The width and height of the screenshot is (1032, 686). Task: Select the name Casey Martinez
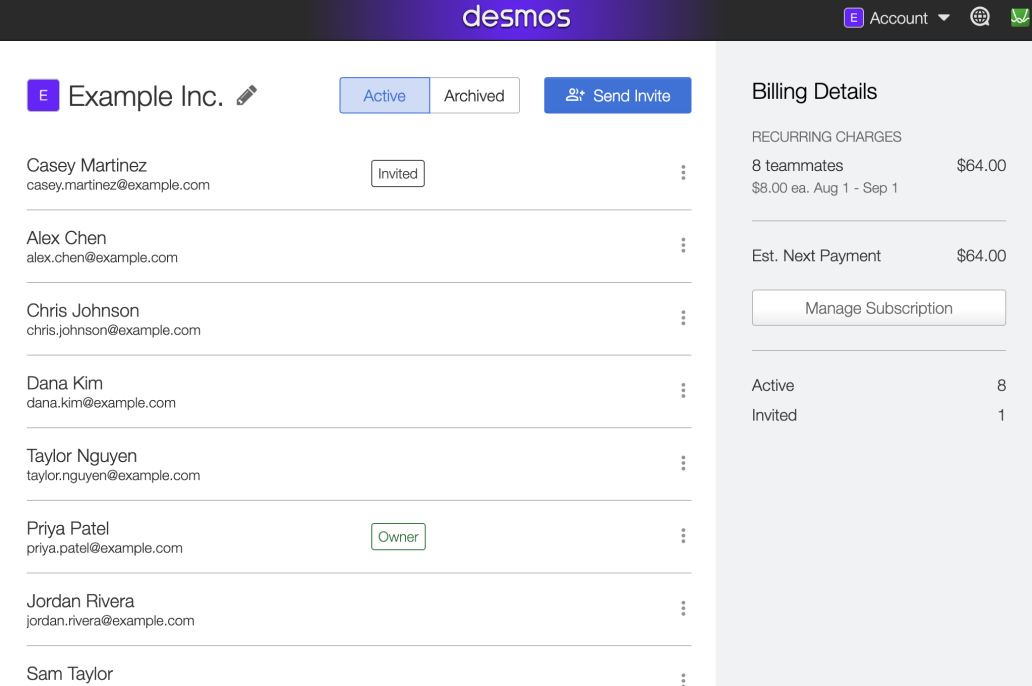click(x=86, y=165)
